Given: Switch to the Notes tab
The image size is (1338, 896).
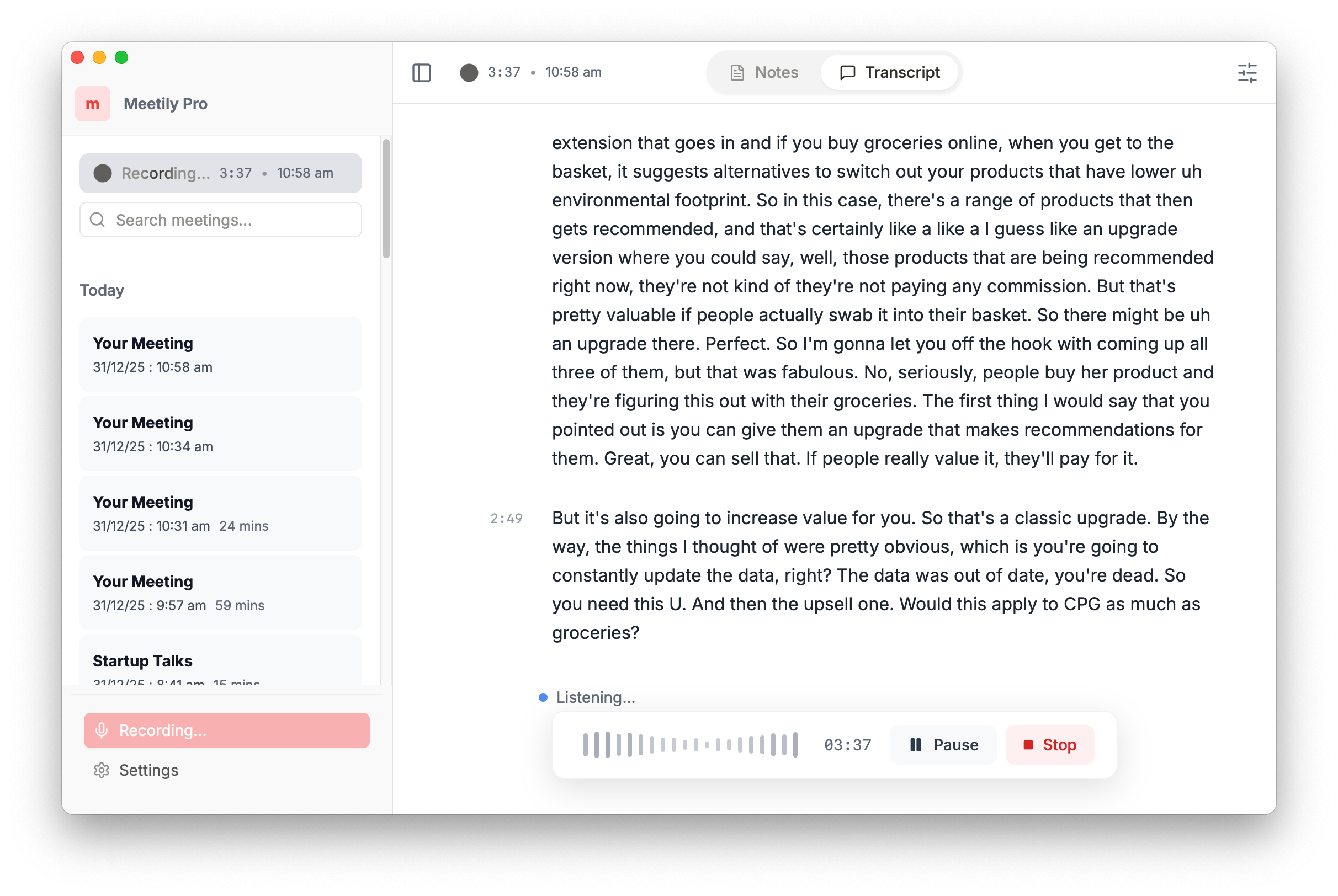Looking at the screenshot, I should 764,73.
